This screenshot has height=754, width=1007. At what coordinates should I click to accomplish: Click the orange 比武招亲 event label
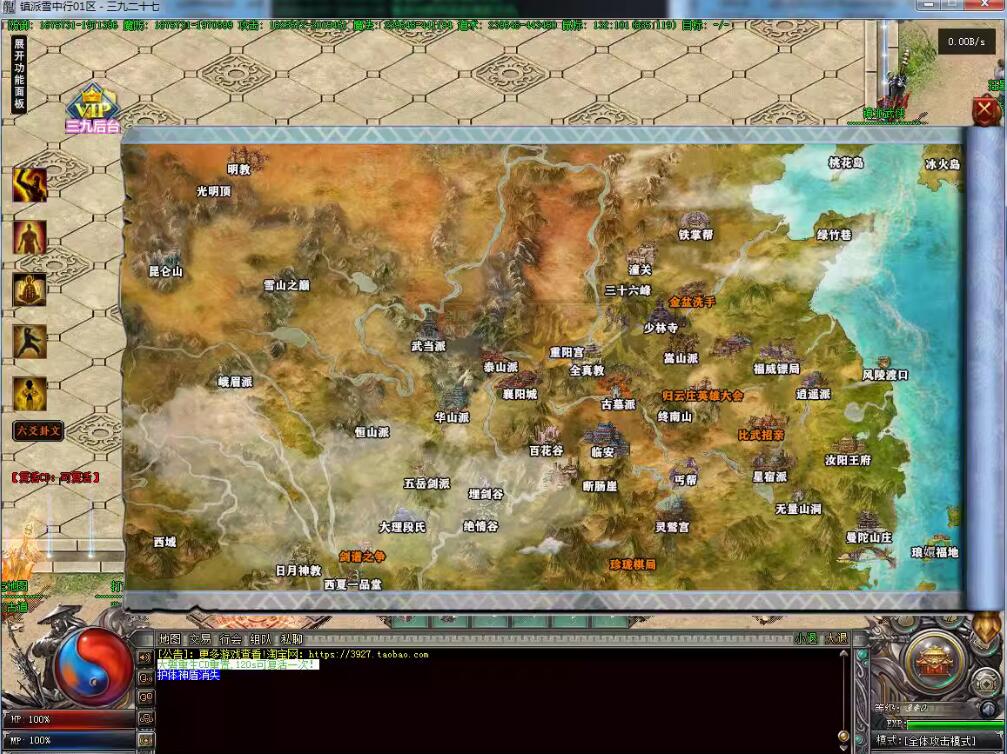coord(761,435)
